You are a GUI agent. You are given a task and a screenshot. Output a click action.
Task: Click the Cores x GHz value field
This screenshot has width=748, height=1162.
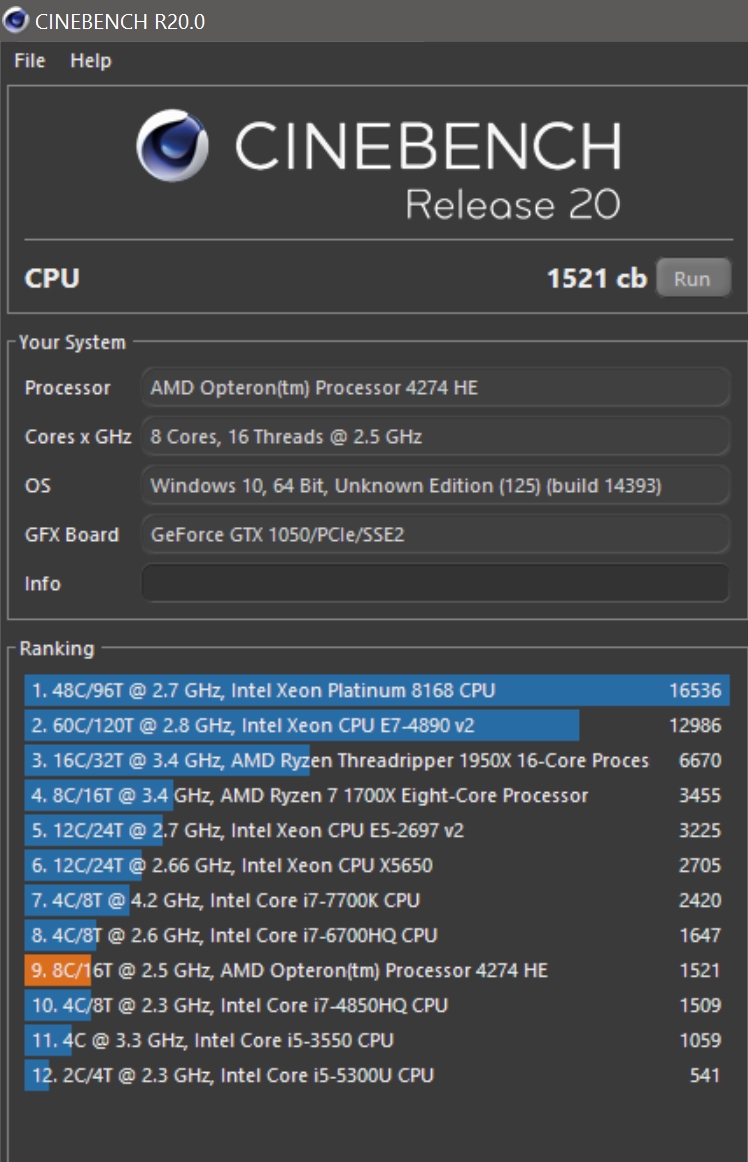click(x=435, y=437)
